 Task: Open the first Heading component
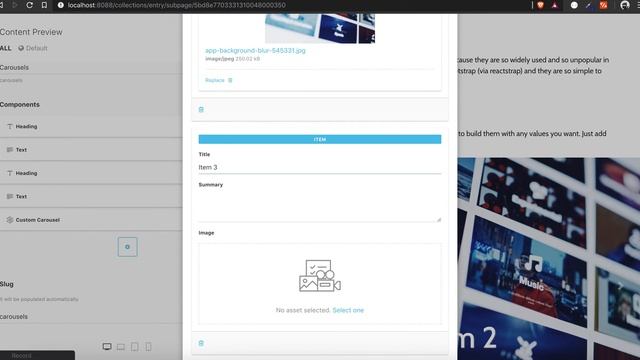[x=91, y=127]
